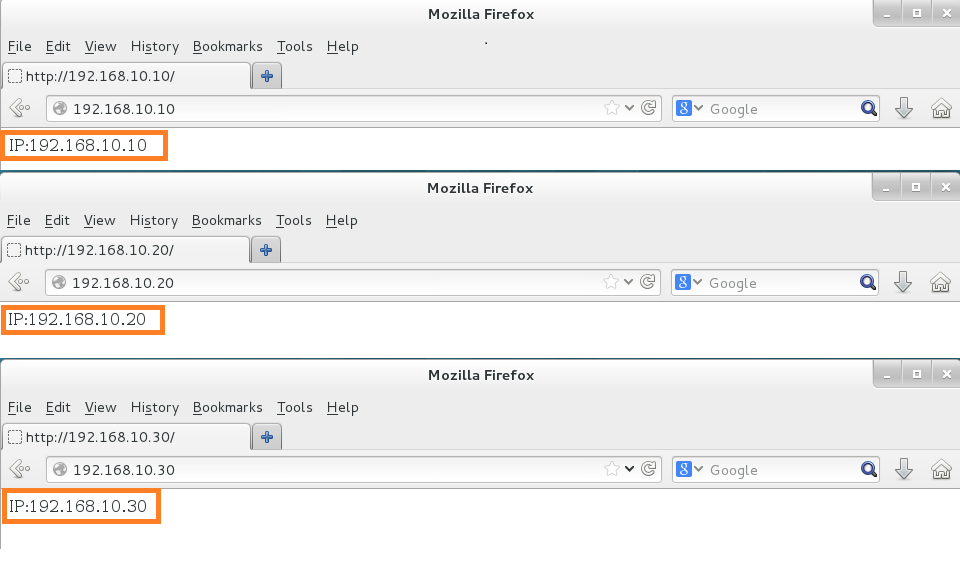Click the new tab plus button in the 192.168.10.10 window
Viewport: 960px width, 588px height.
267,76
